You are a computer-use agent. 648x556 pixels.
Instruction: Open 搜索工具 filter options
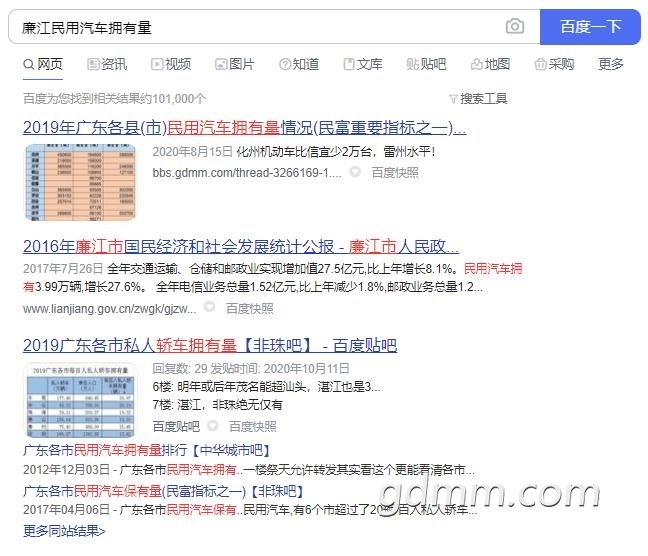[478, 98]
